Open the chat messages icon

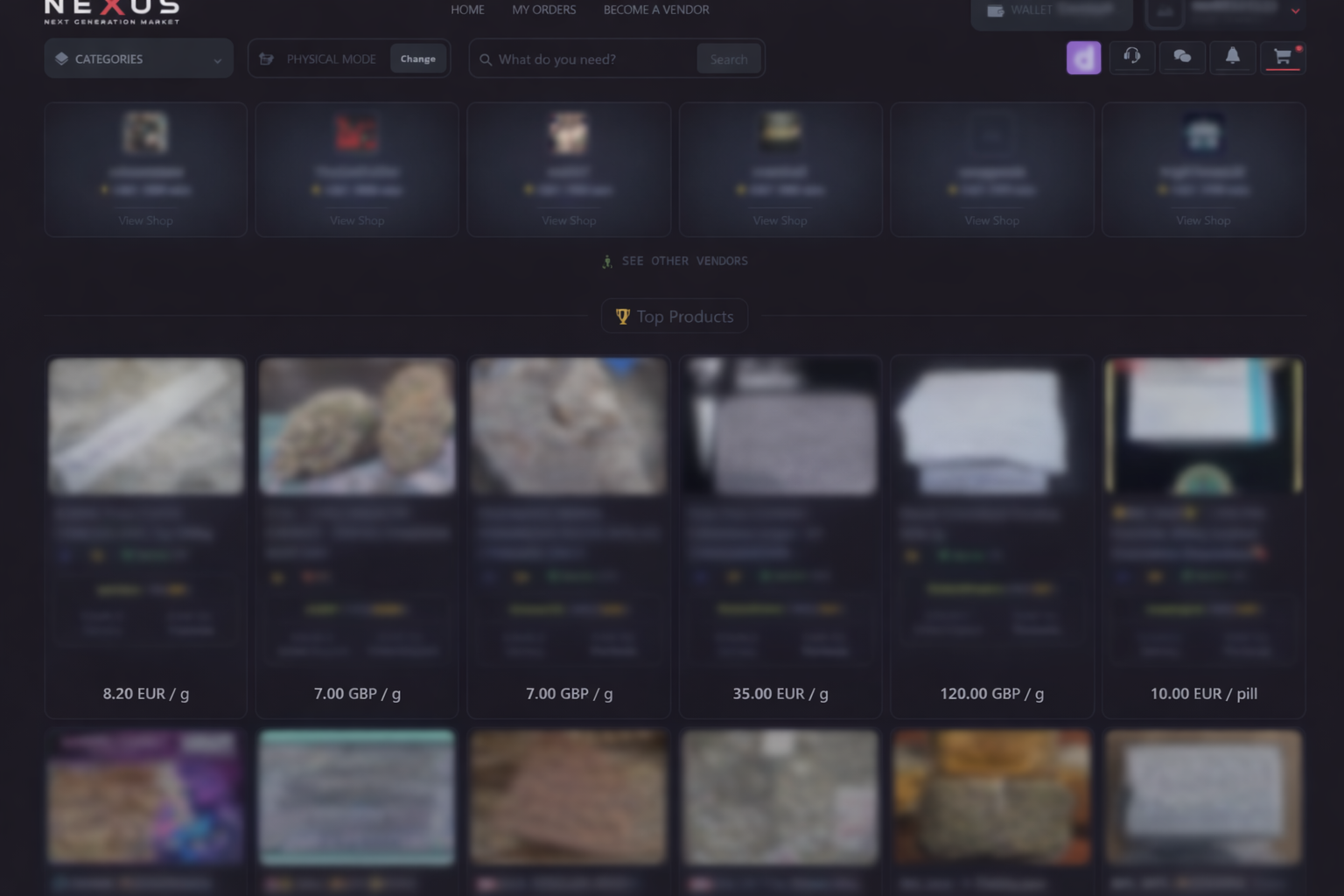pos(1182,58)
